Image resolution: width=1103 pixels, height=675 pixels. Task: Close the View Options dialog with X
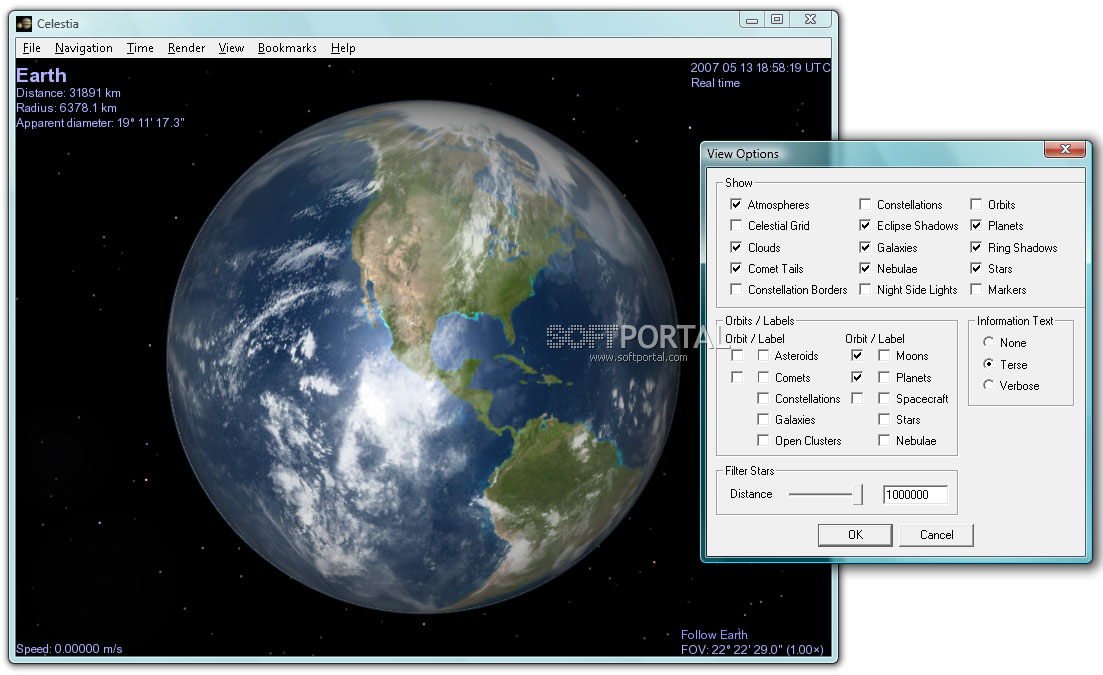(x=1065, y=149)
